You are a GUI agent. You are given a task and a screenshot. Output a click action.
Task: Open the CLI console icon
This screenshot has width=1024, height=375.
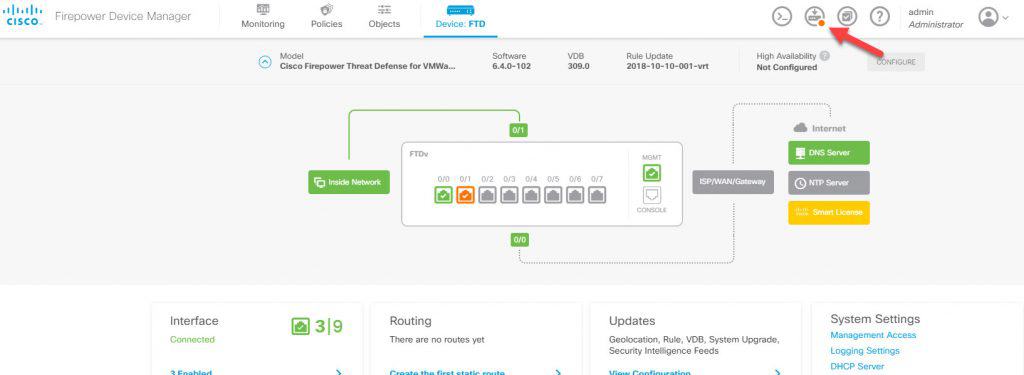point(782,17)
